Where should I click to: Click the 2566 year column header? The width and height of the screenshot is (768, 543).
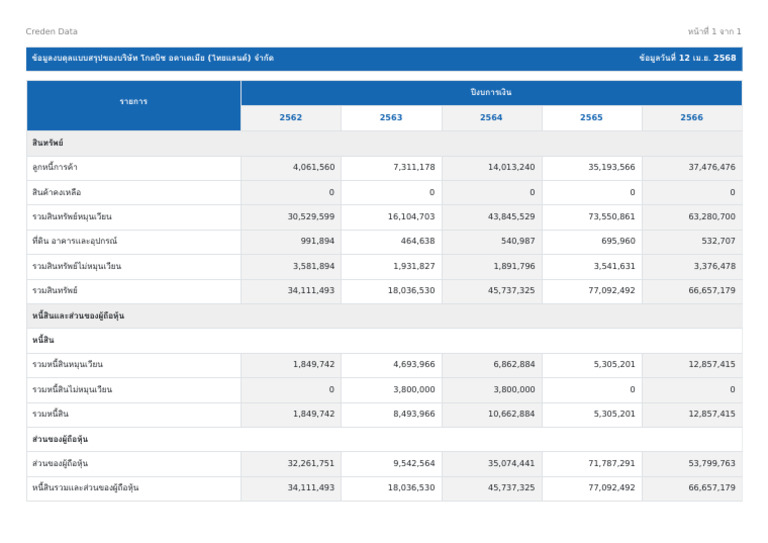click(691, 118)
